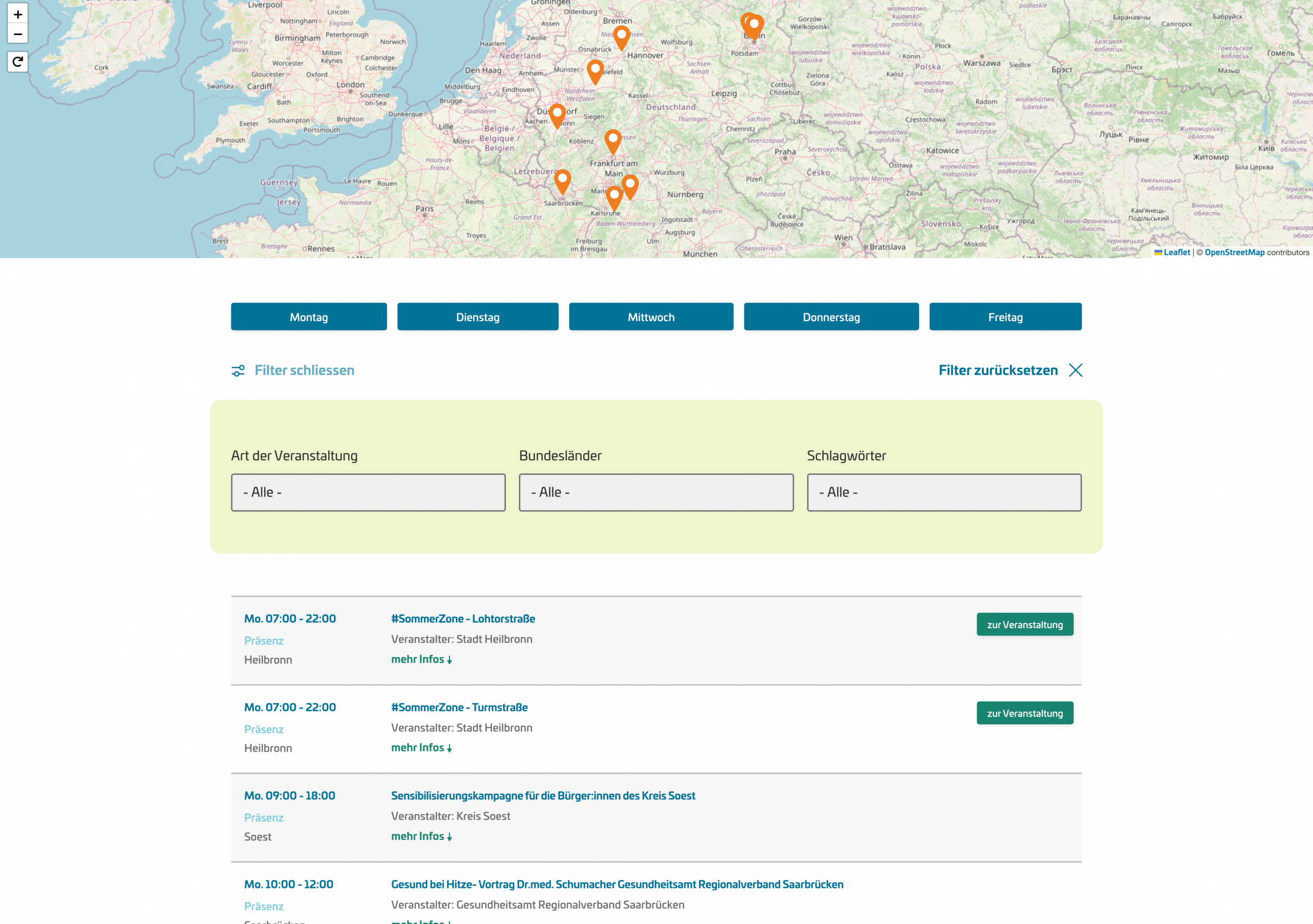The image size is (1313, 924).
Task: Expand mehr Infos for Kreis Soest event
Action: (421, 836)
